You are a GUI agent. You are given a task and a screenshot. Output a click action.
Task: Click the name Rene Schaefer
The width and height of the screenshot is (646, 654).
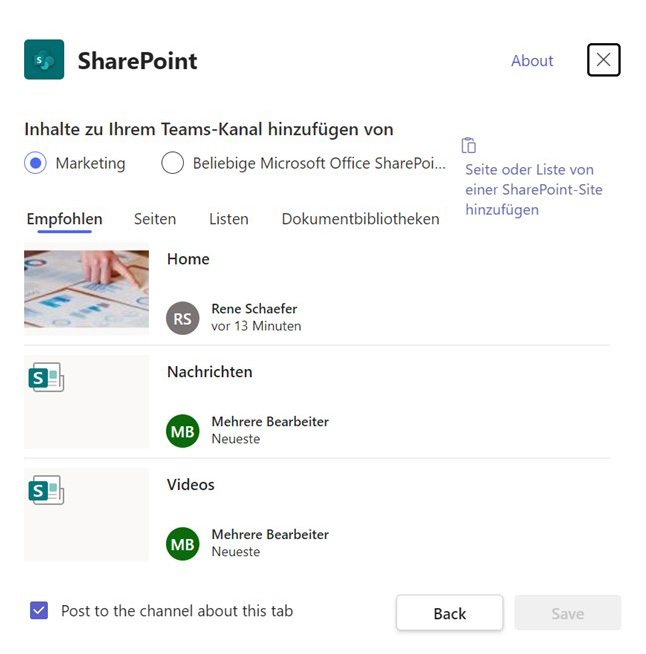point(254,309)
